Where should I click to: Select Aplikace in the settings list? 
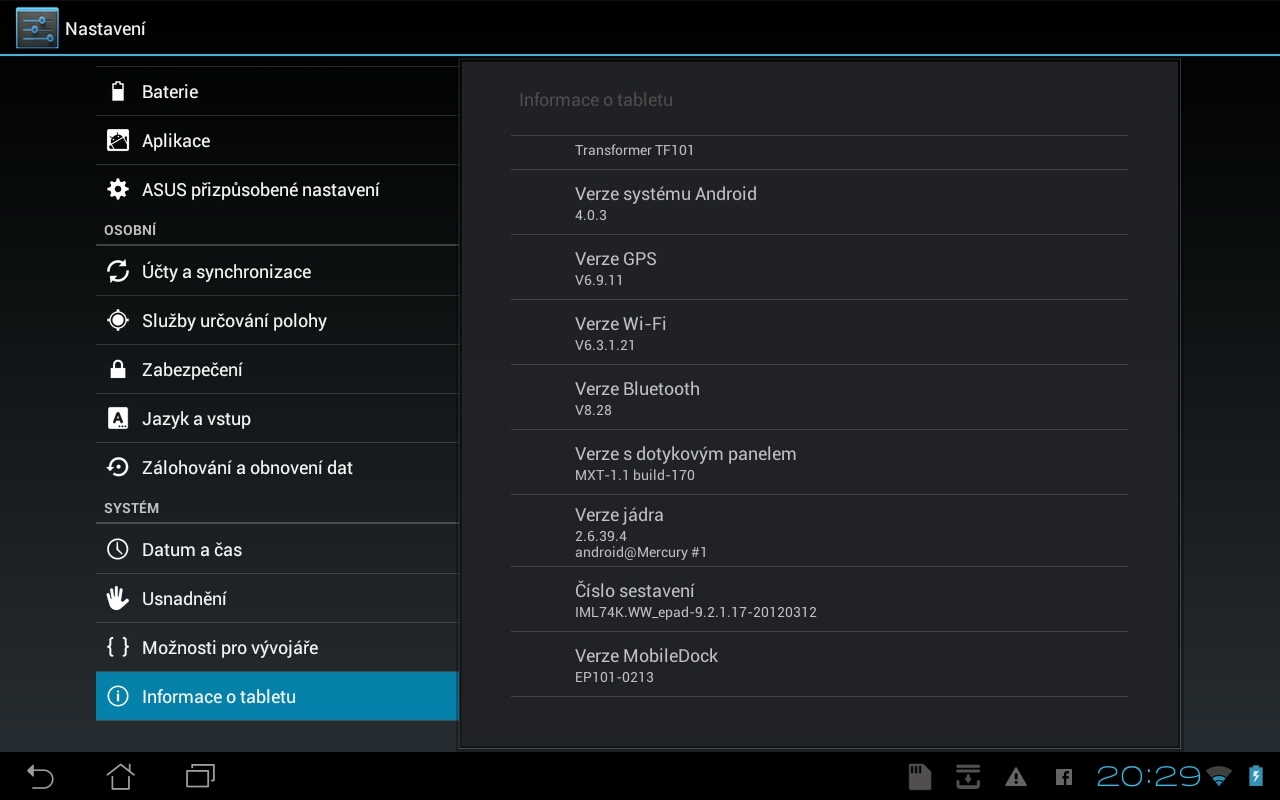click(x=277, y=141)
